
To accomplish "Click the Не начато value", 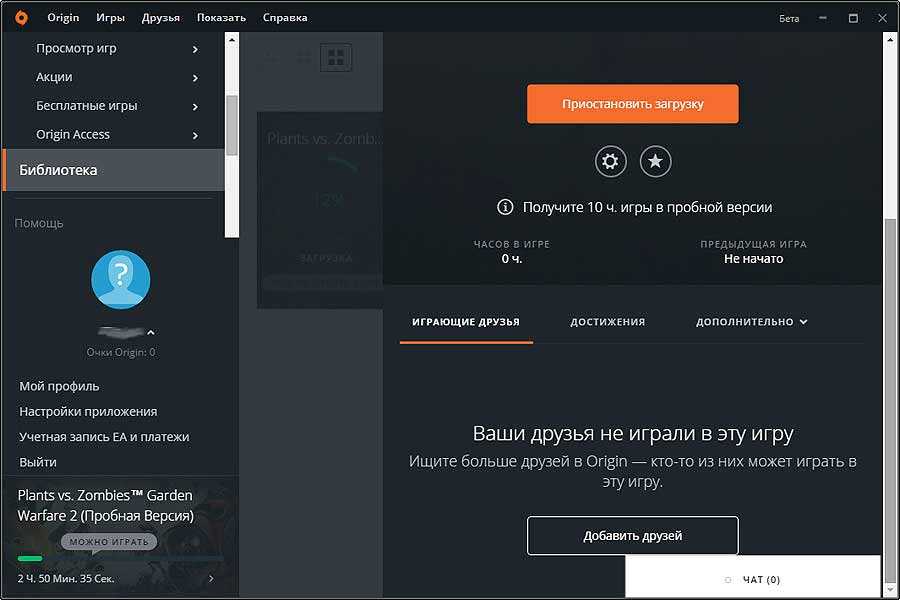I will 753,258.
